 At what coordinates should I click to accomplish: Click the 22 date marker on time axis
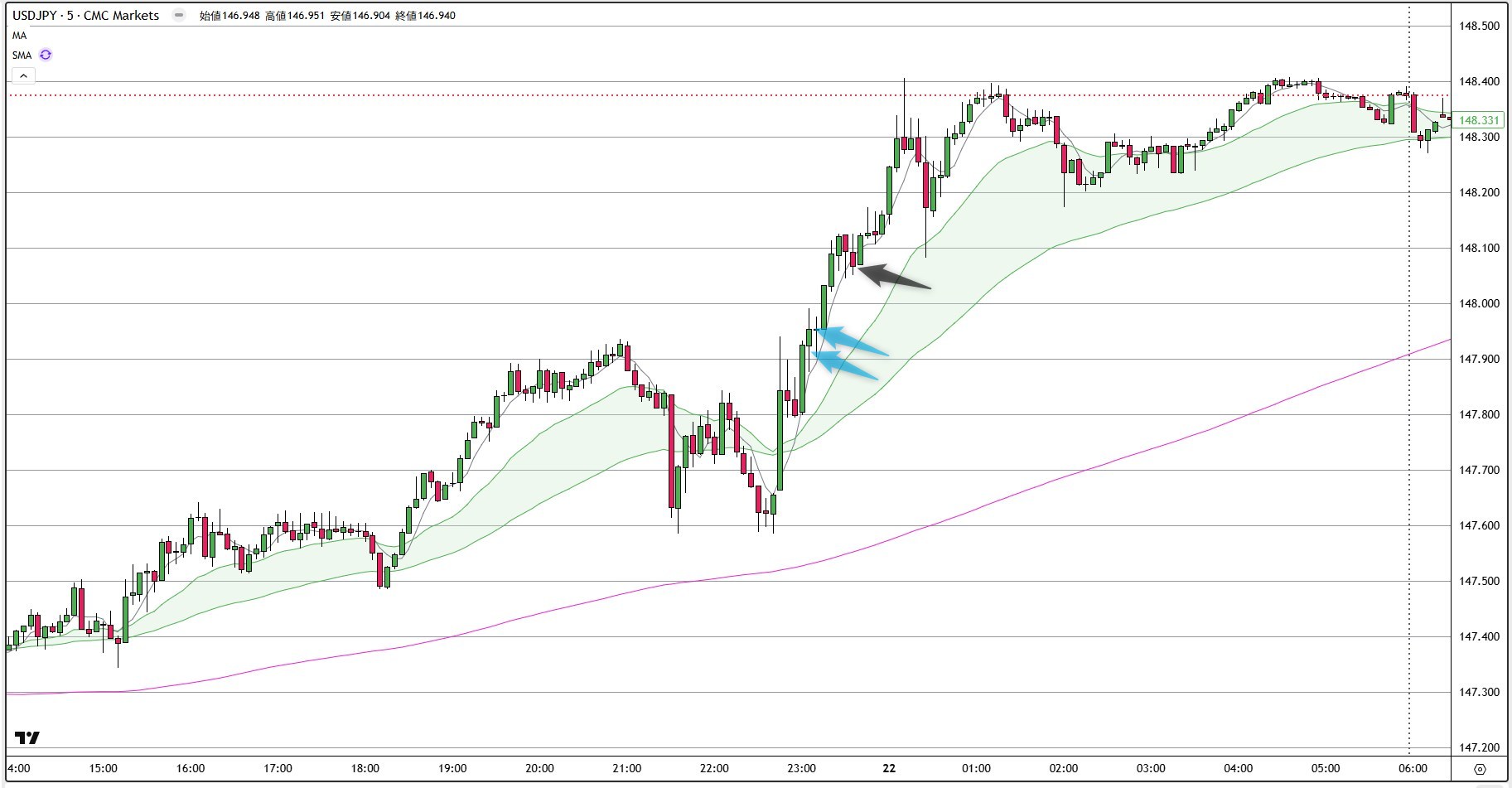click(x=889, y=768)
